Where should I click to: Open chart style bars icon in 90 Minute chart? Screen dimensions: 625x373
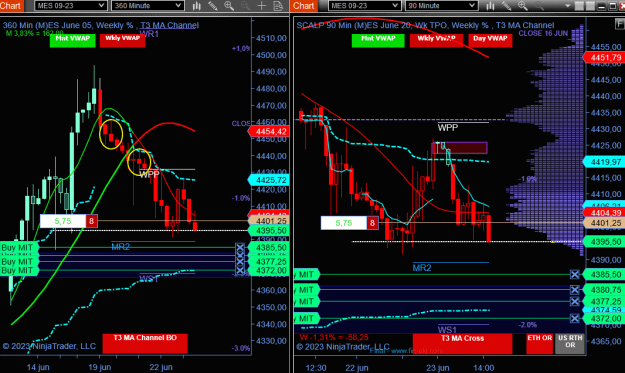(x=490, y=6)
